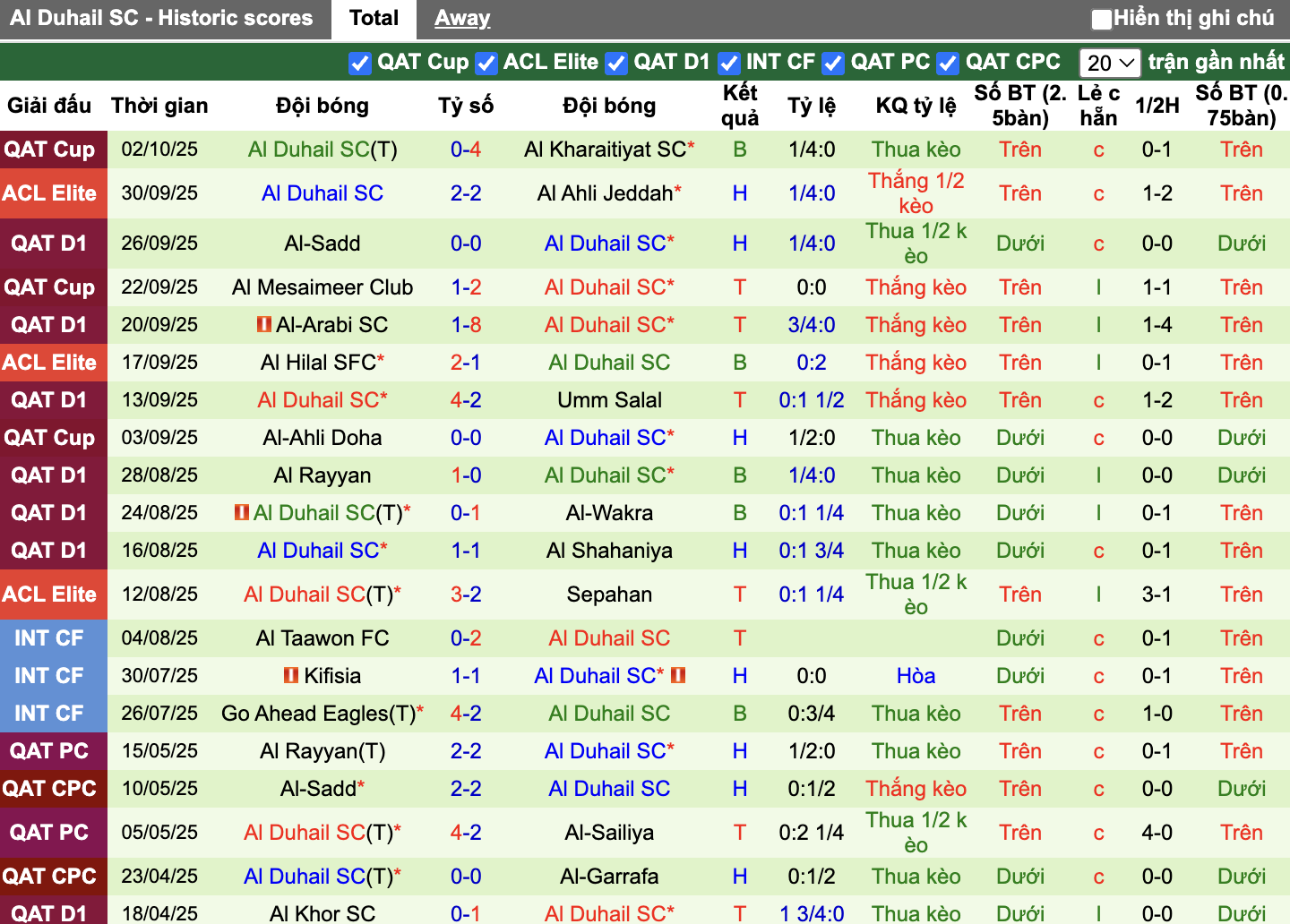The width and height of the screenshot is (1290, 924).
Task: Click date 23/04/25 in Al-Garrafa row
Action: [159, 877]
